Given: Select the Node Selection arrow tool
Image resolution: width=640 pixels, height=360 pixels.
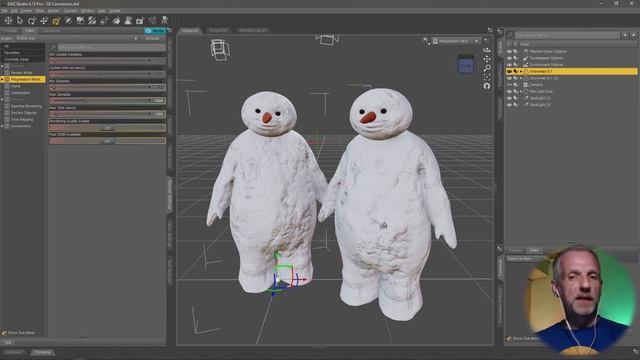Looking at the screenshot, I should (20, 20).
